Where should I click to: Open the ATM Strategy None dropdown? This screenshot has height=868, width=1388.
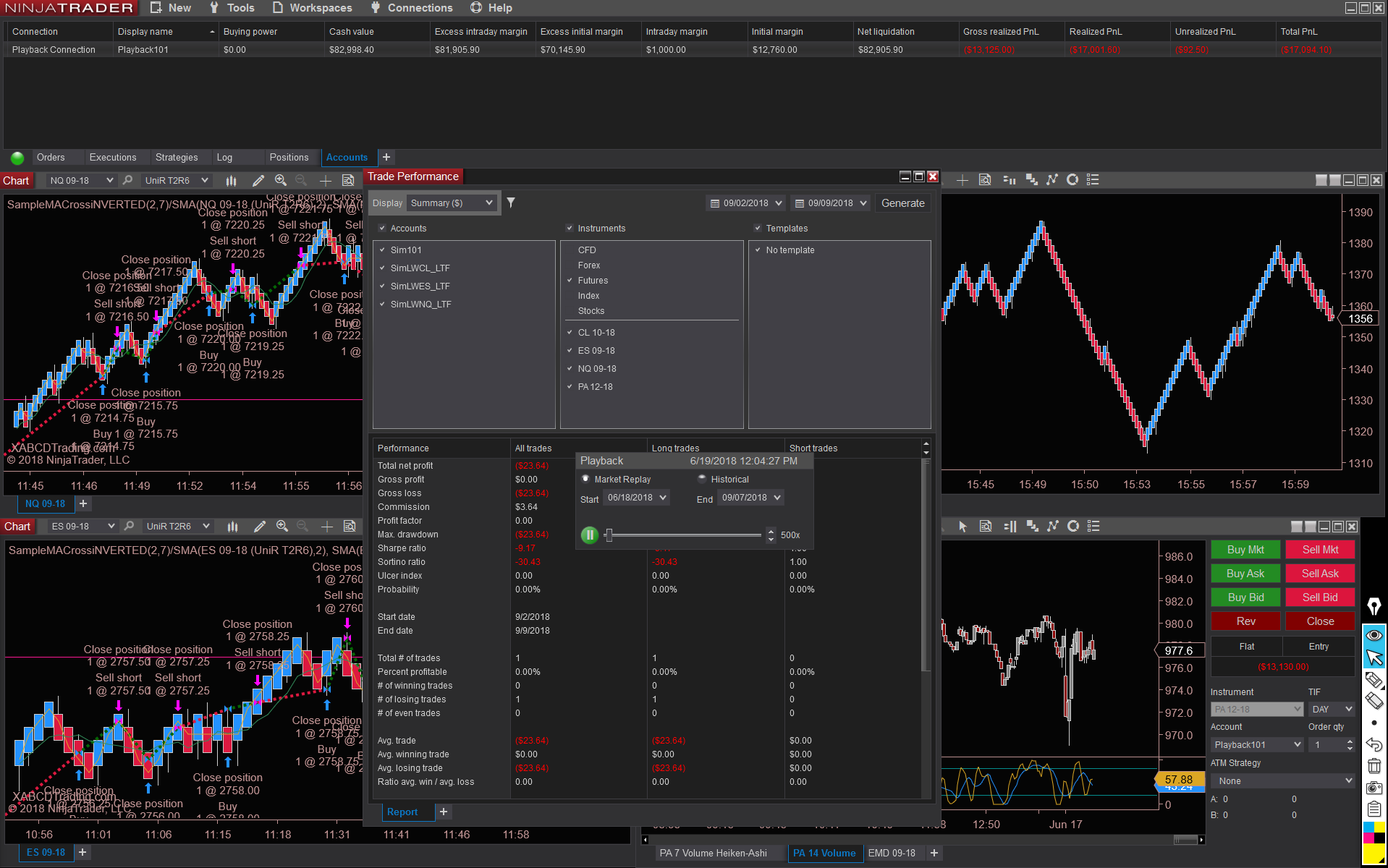point(1282,780)
